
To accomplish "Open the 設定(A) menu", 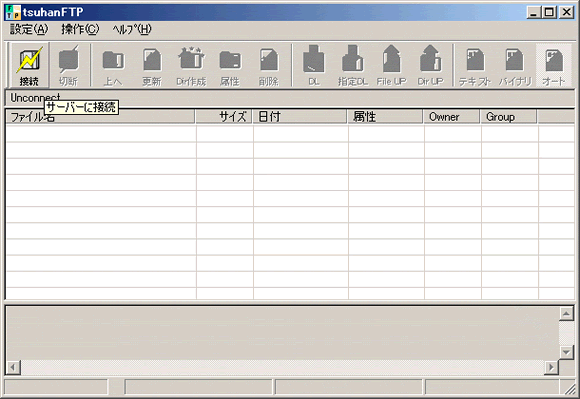I will click(29, 29).
